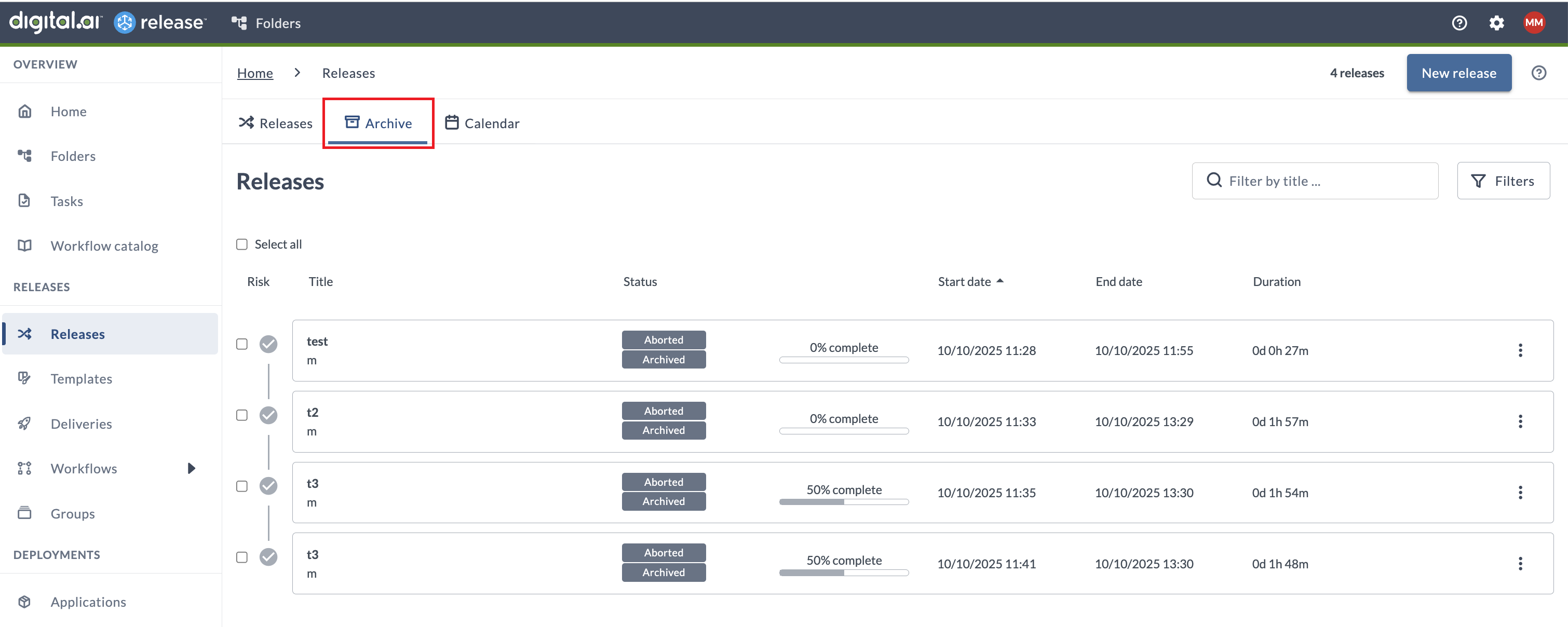Select checkbox for release t2

[241, 415]
